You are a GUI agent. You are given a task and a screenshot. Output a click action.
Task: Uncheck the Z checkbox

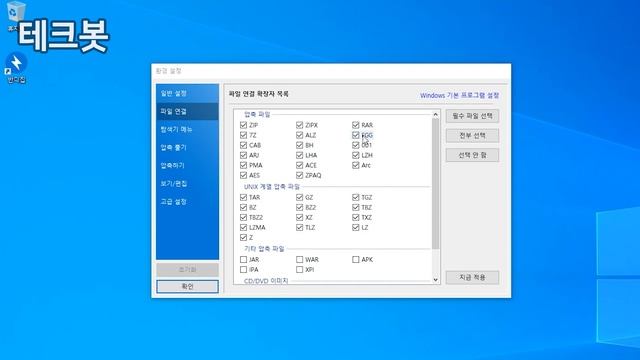(x=244, y=238)
